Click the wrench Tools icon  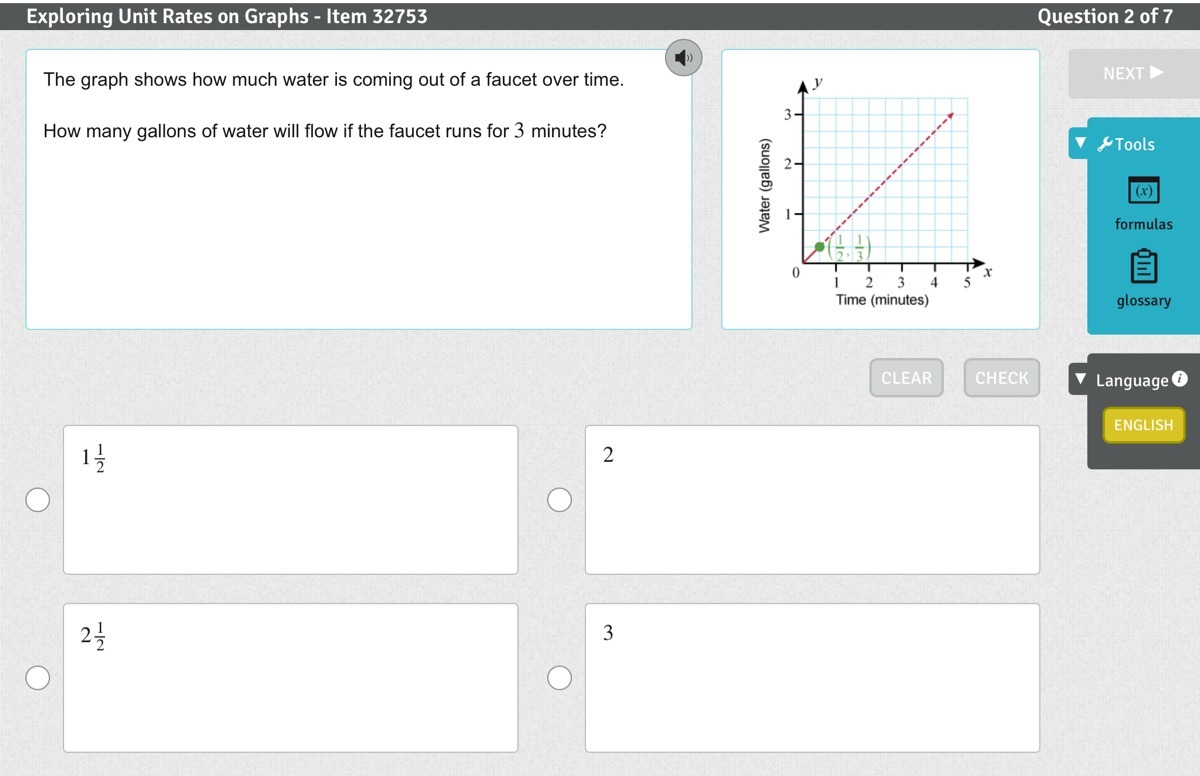click(x=1105, y=145)
